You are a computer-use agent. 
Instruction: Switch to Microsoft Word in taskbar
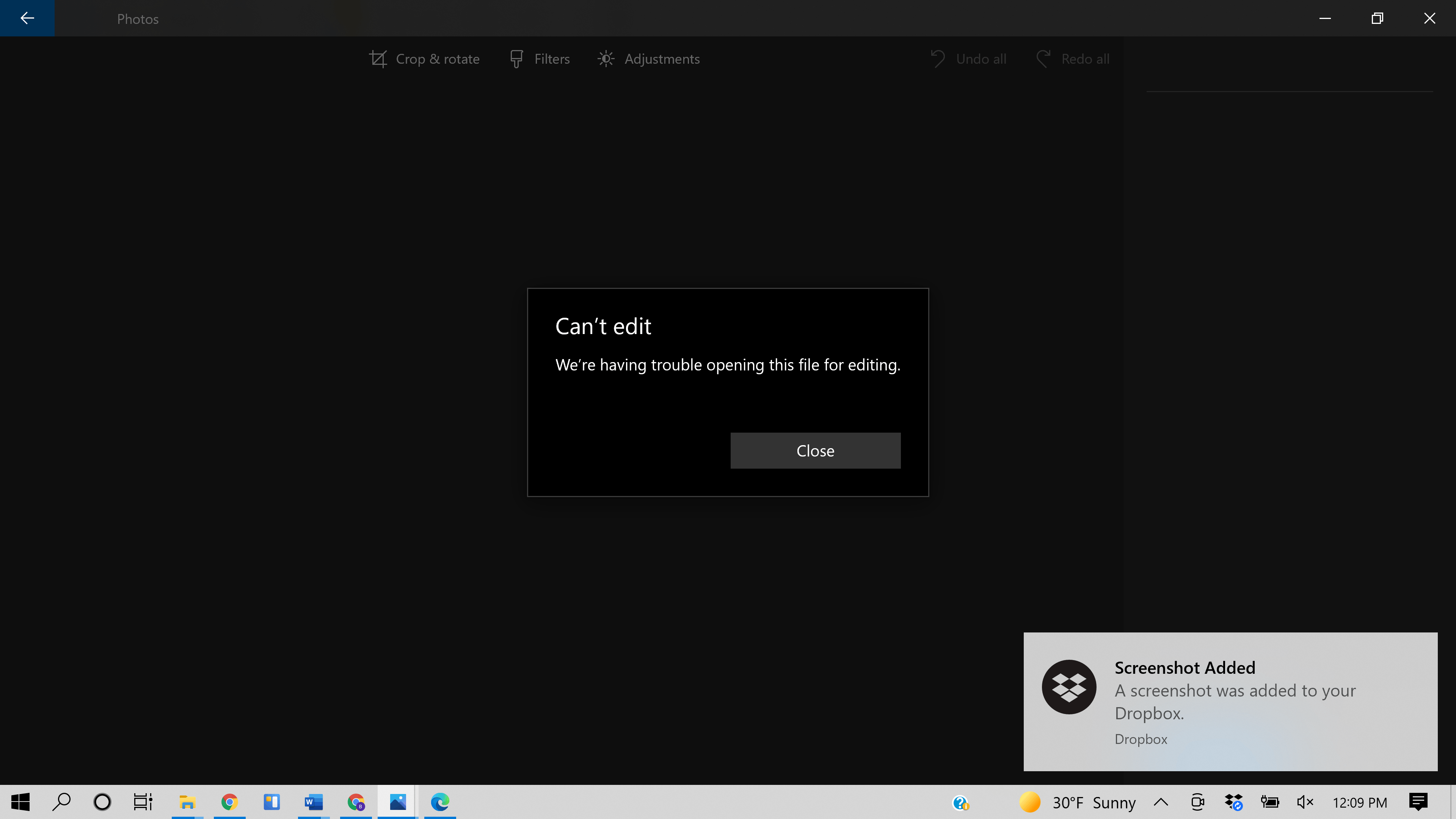coord(314,802)
